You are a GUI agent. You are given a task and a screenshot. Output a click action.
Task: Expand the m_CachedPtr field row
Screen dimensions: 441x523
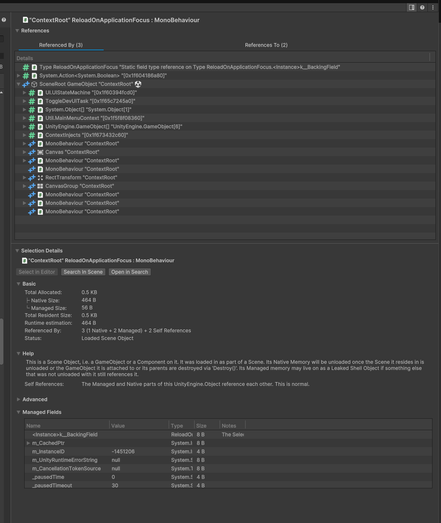pos(28,443)
